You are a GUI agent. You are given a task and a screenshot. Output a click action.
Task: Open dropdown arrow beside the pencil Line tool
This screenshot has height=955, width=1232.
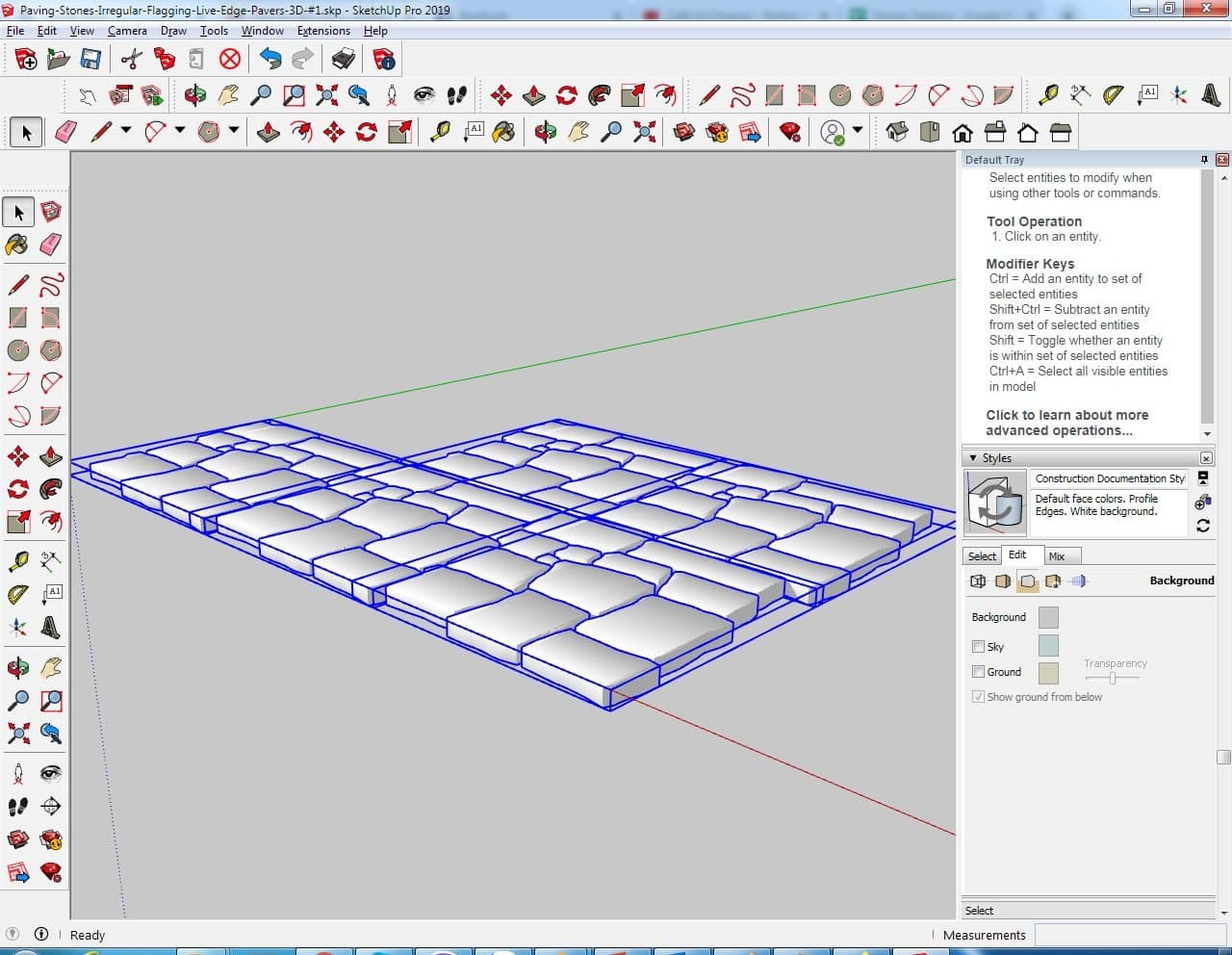125,131
